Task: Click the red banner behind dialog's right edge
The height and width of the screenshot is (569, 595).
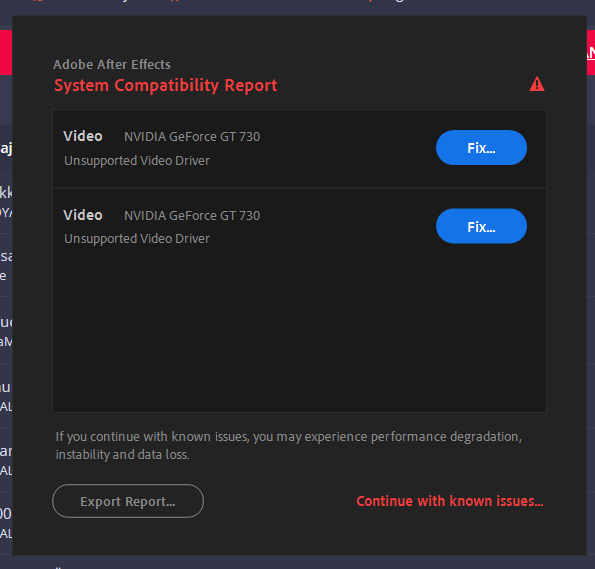Action: (x=591, y=52)
